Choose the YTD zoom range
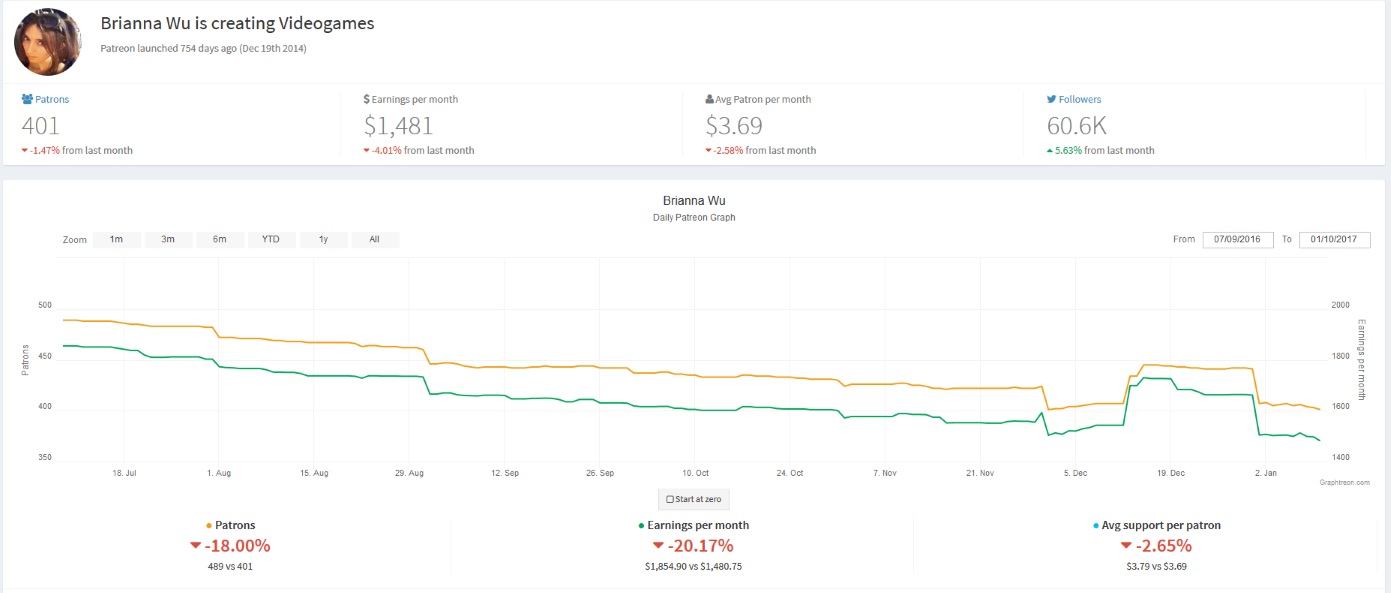Viewport: 1391px width, 593px height. 271,240
